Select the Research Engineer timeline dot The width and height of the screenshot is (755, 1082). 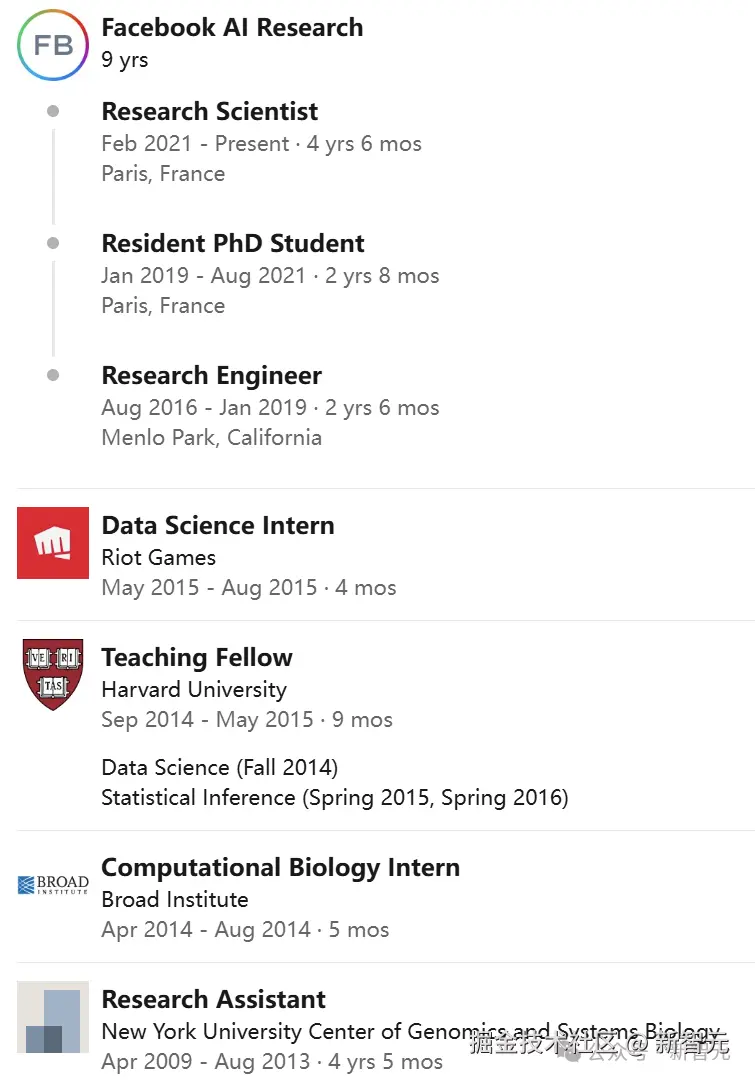(x=53, y=375)
